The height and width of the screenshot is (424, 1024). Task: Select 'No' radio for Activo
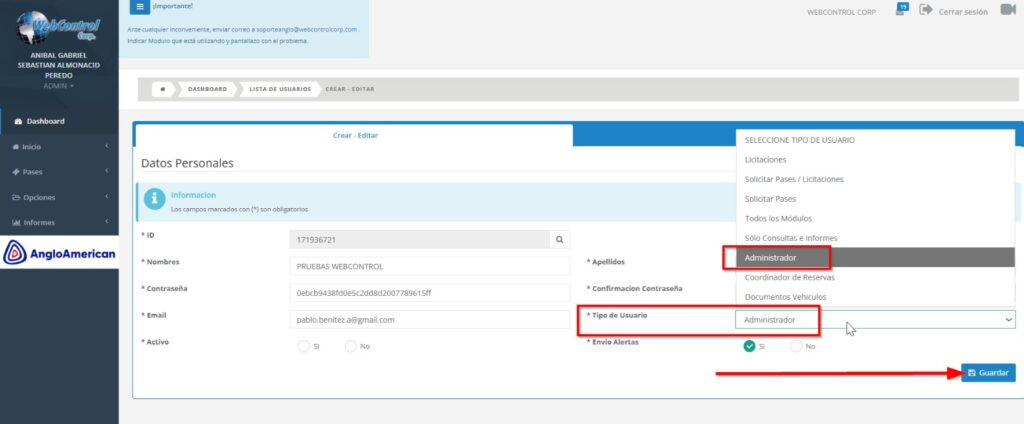tap(350, 346)
